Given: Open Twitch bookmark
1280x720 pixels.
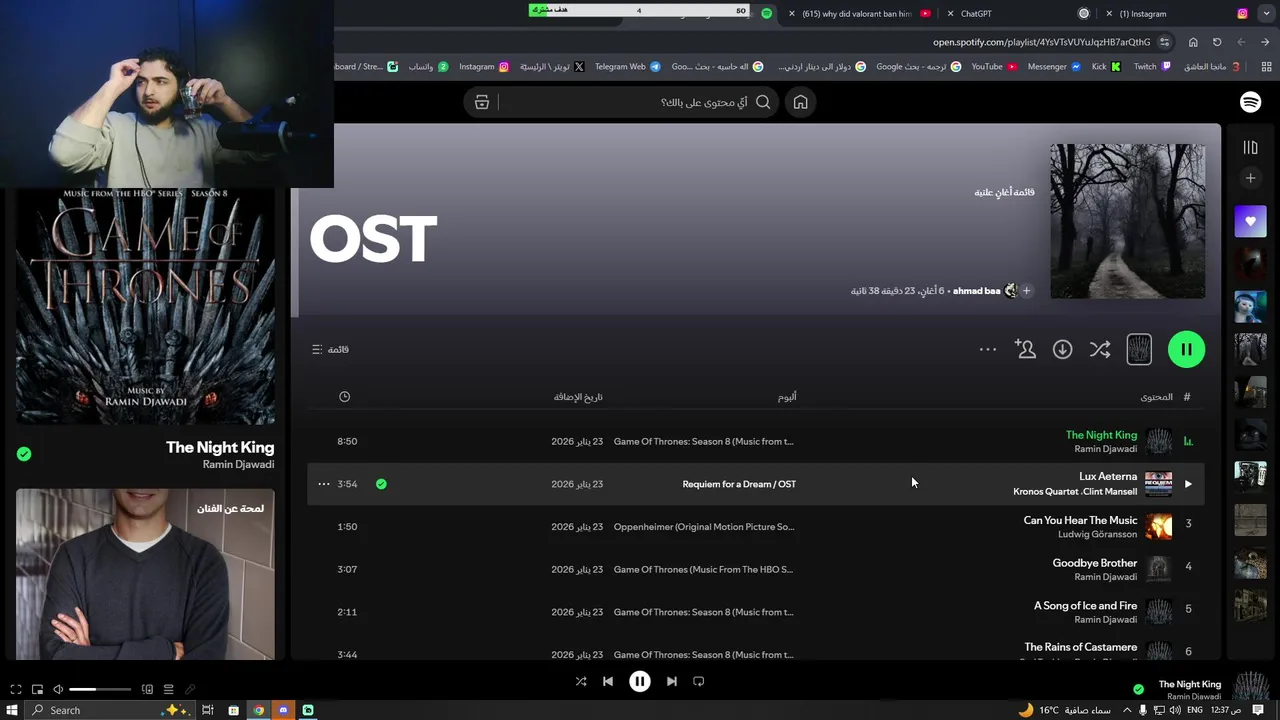Looking at the screenshot, I should point(1152,66).
